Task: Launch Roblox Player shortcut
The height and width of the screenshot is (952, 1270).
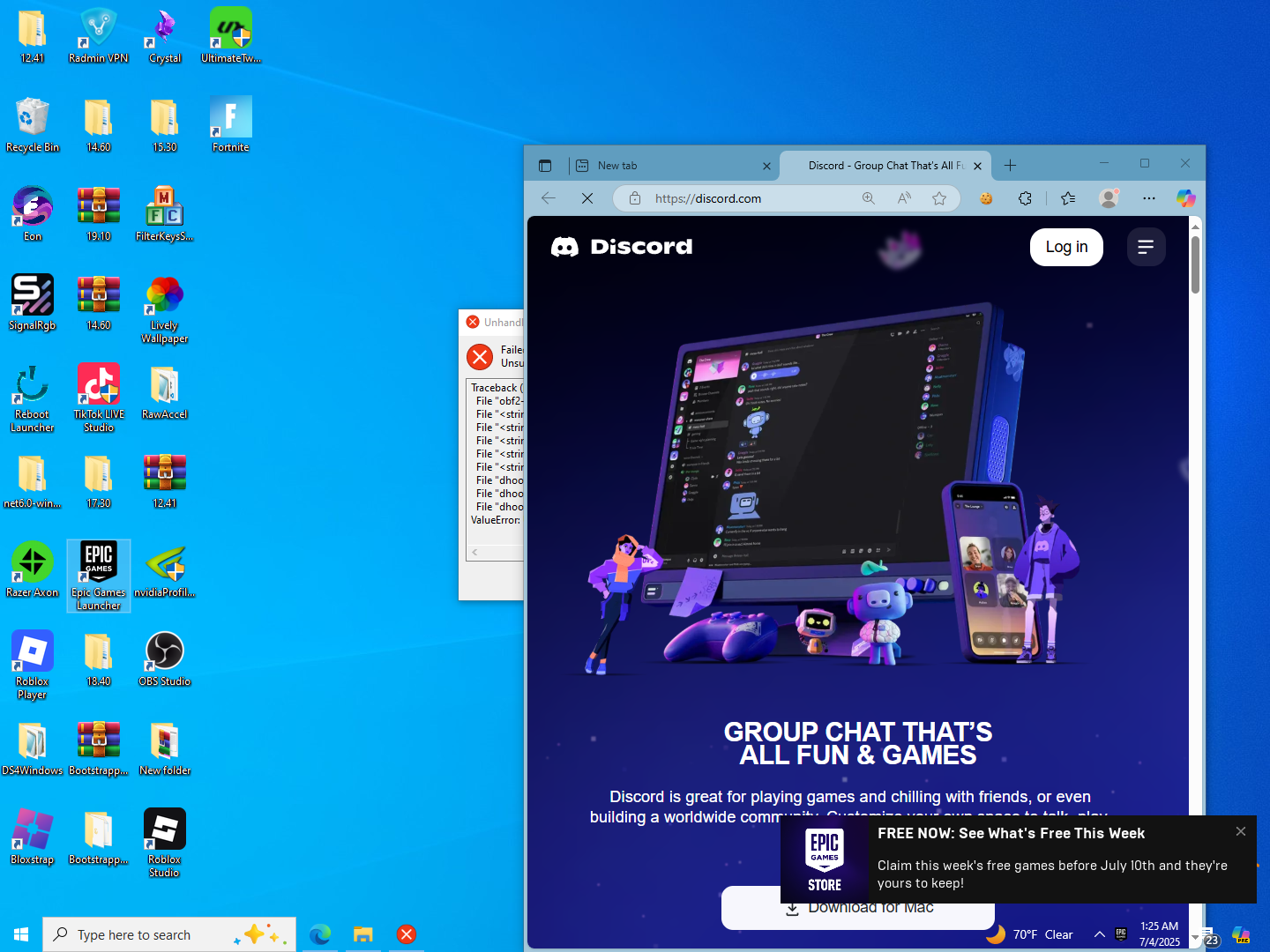Action: (x=33, y=666)
